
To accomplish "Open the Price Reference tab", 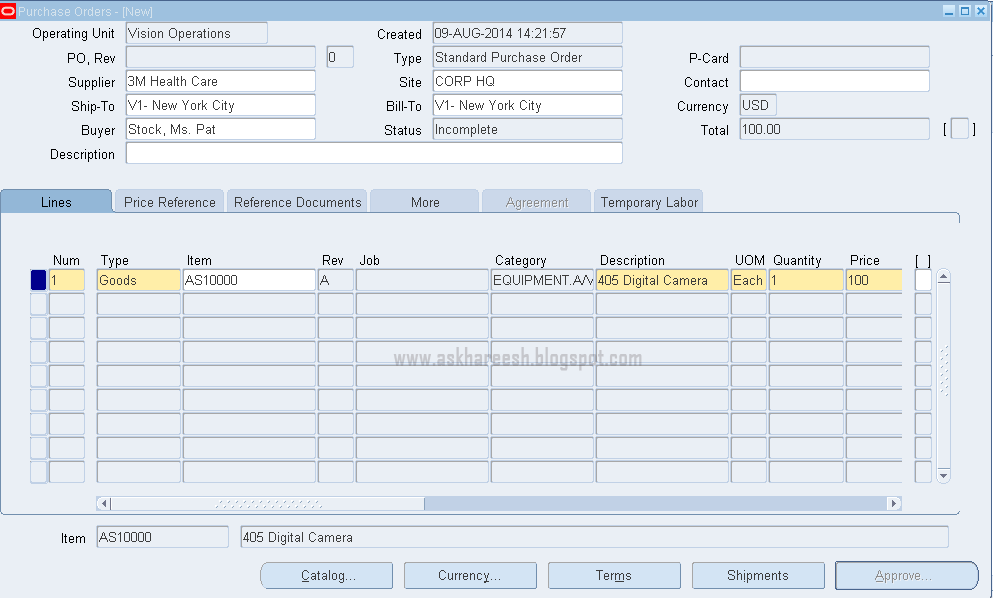I will pyautogui.click(x=169, y=202).
